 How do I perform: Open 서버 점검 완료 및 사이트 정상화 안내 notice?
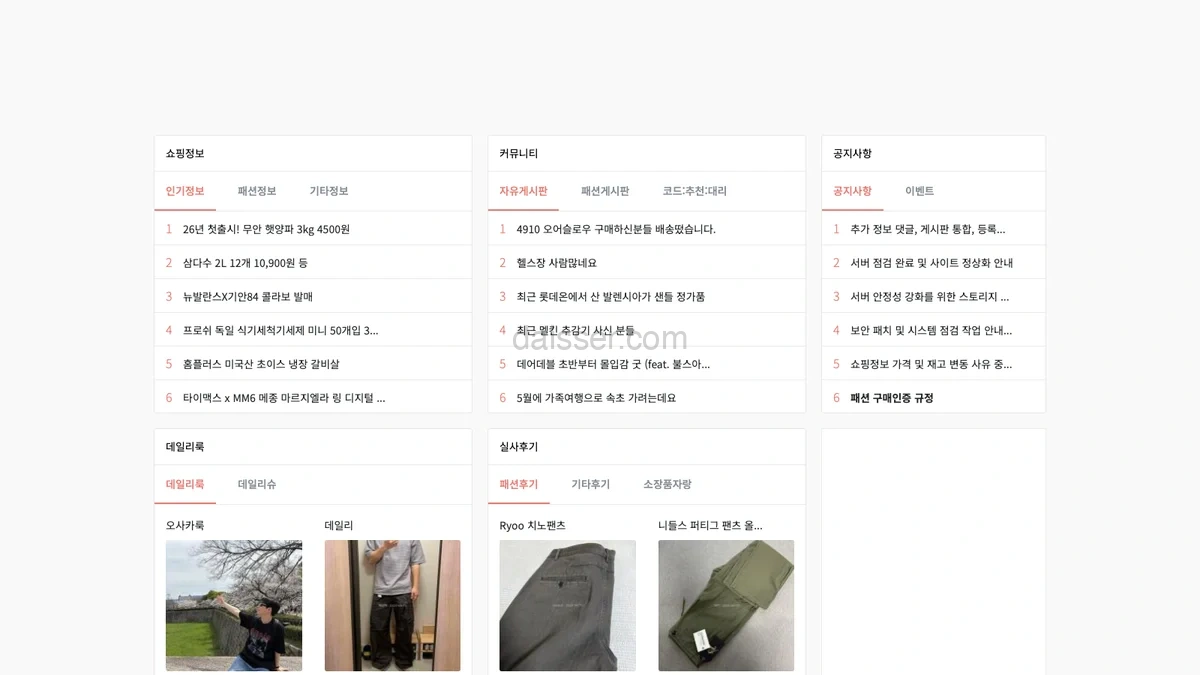coord(933,263)
